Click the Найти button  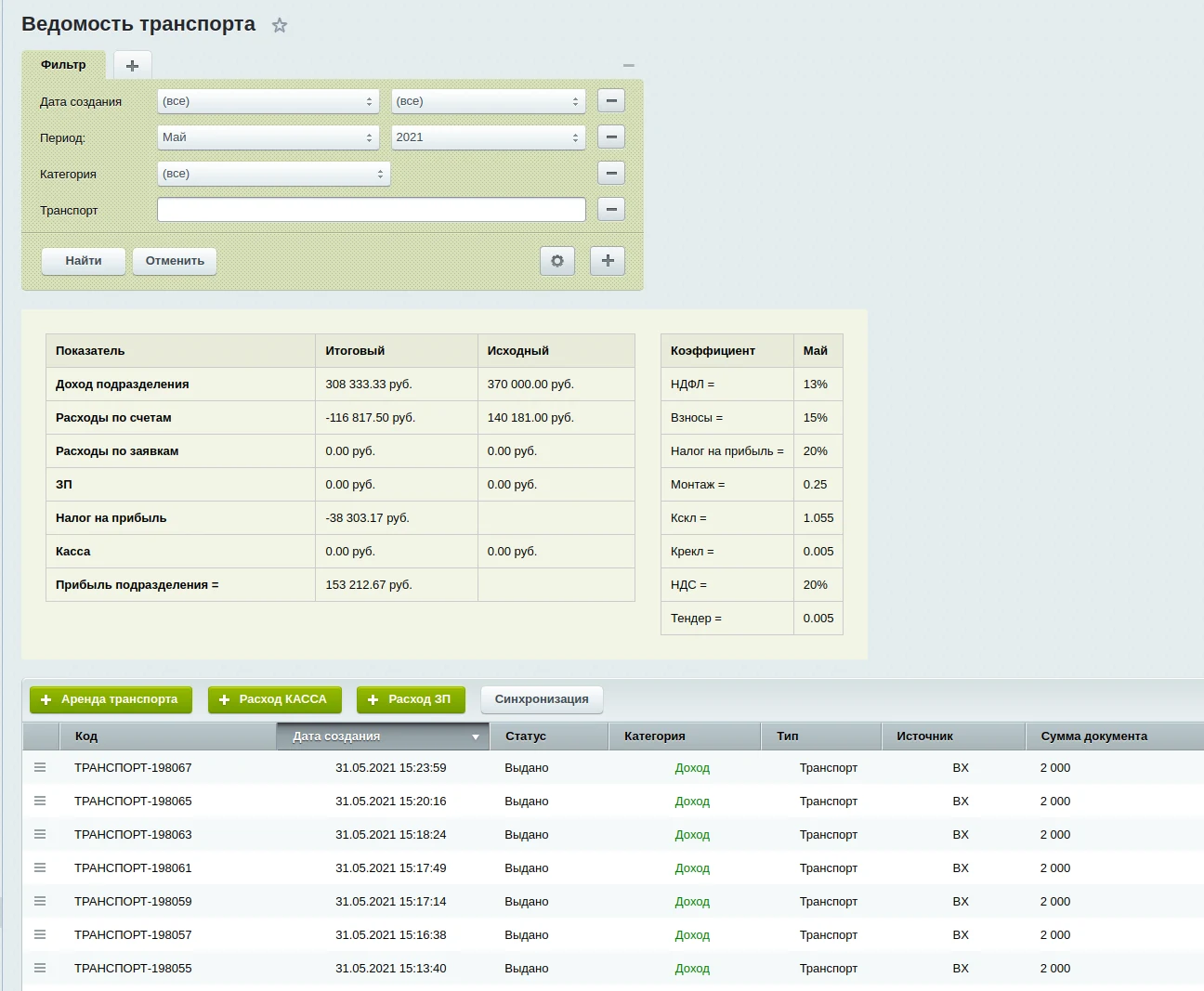pyautogui.click(x=84, y=261)
